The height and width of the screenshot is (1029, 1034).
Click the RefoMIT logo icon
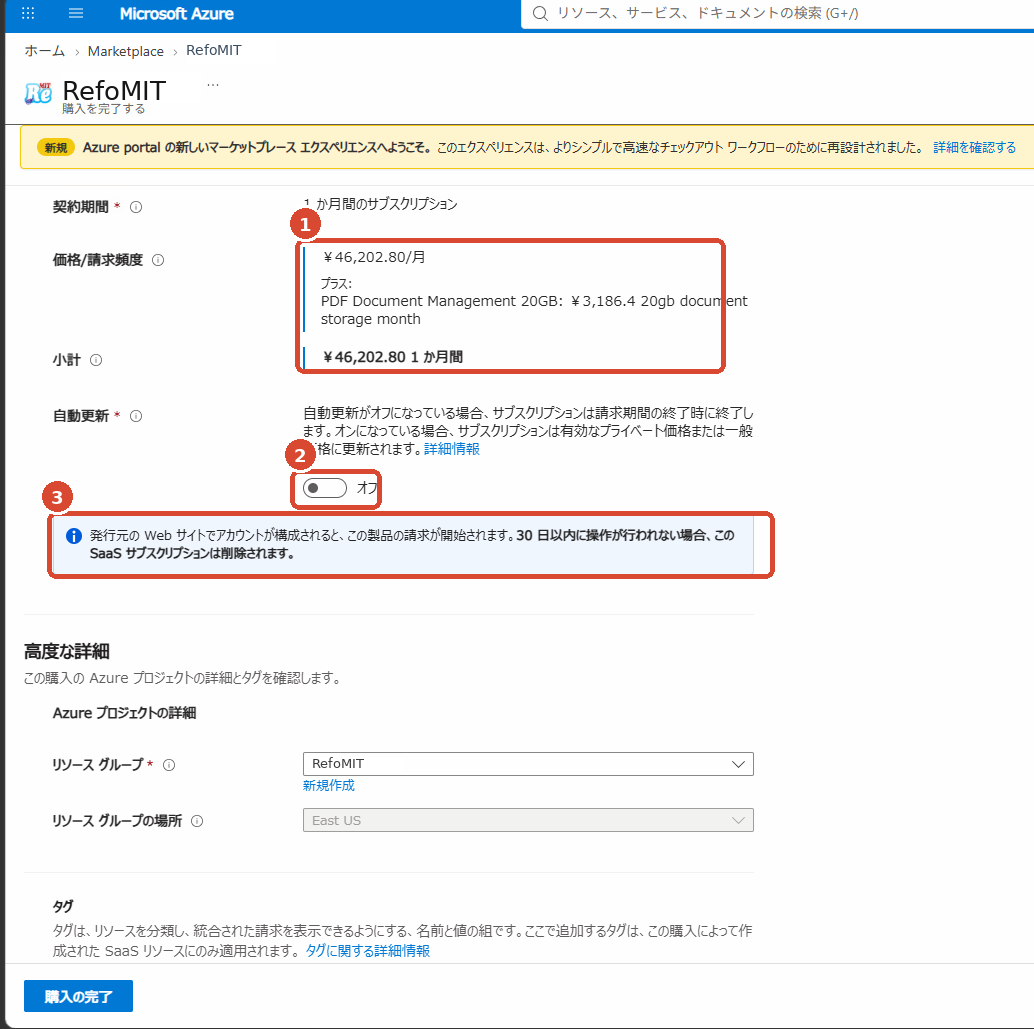(x=38, y=94)
